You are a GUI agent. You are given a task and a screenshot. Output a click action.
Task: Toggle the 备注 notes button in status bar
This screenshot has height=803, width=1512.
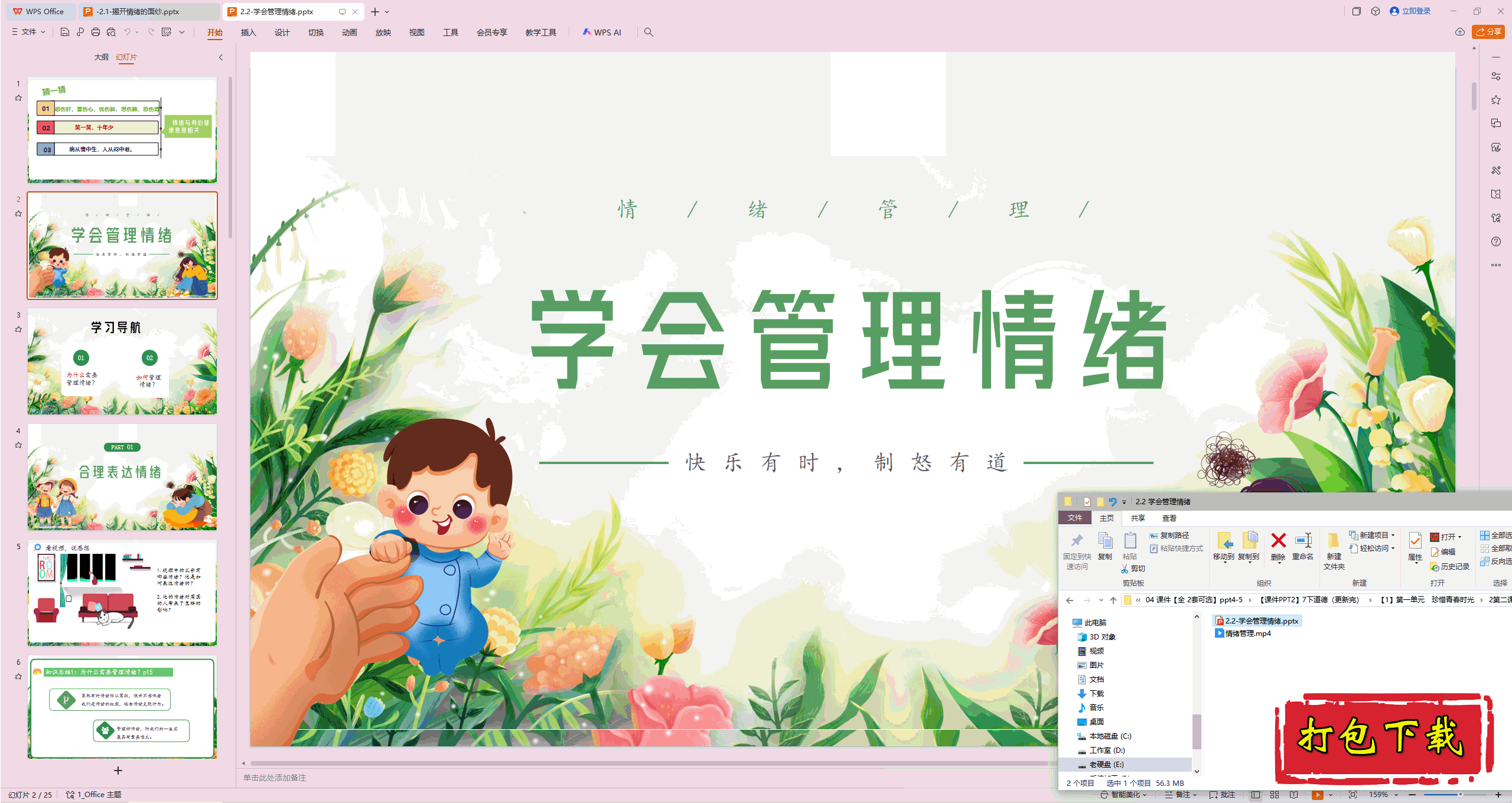[x=1181, y=795]
